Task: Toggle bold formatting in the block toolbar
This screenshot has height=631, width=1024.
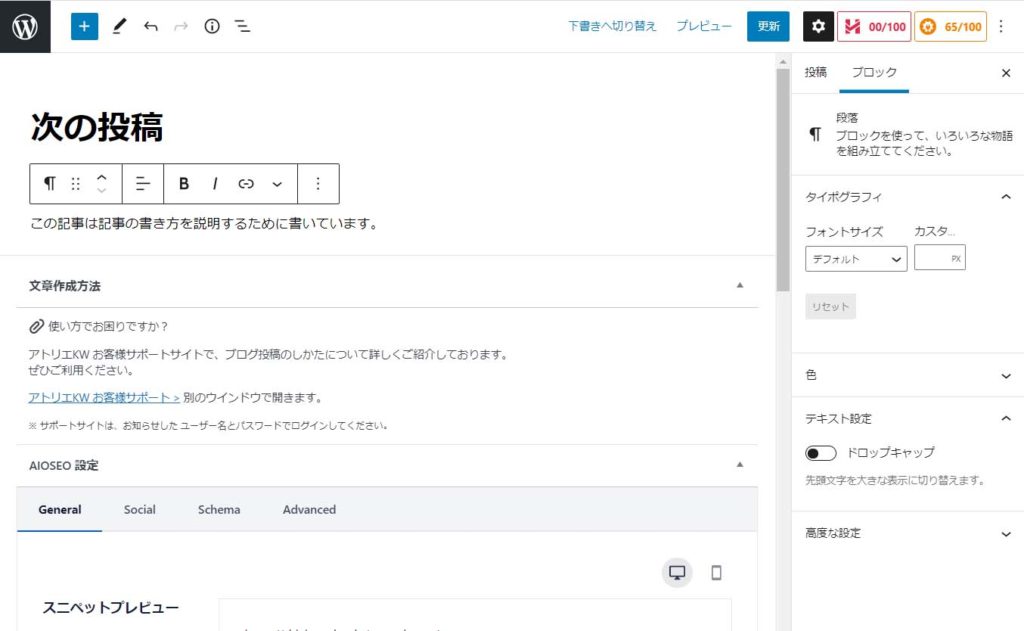Action: [184, 183]
